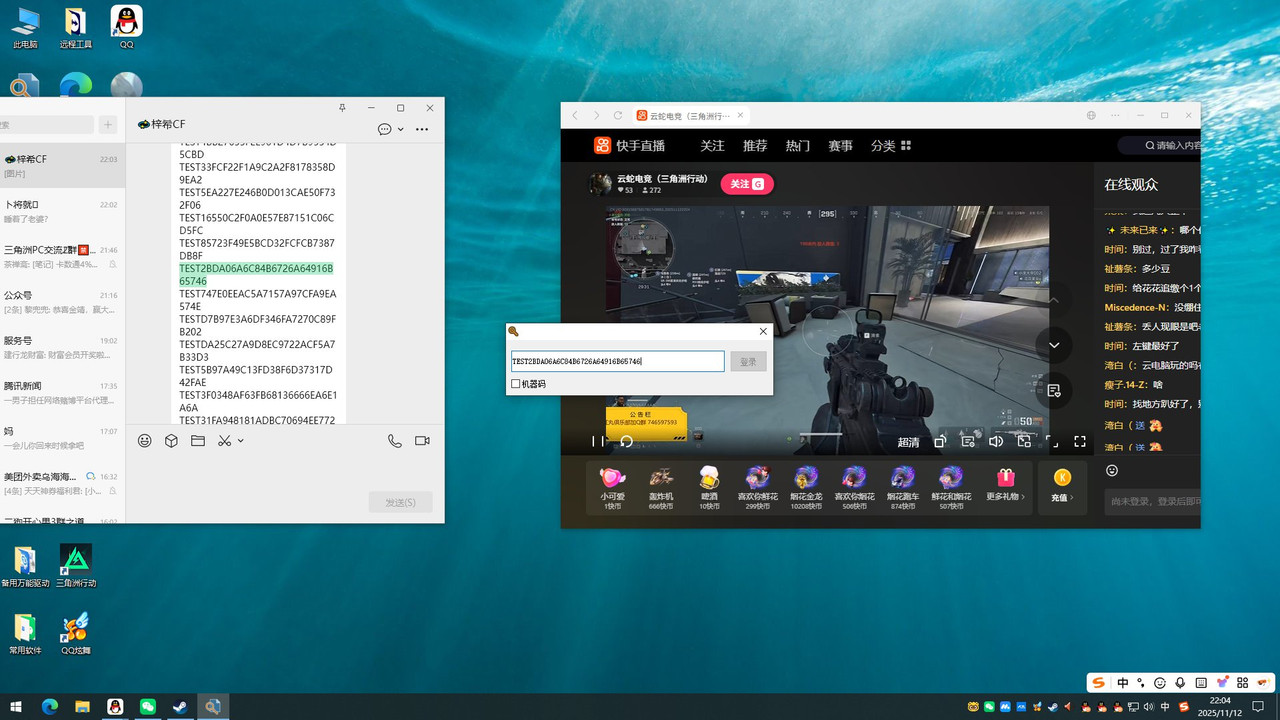Open the Windows Start menu
1280x720 pixels.
tap(16, 706)
